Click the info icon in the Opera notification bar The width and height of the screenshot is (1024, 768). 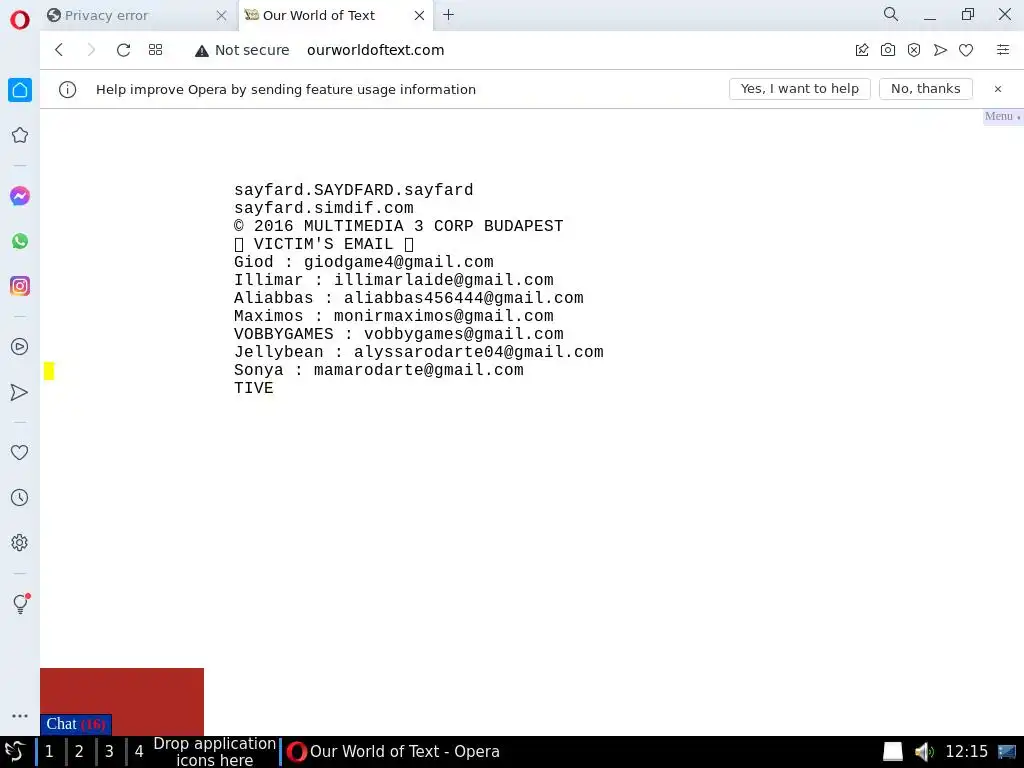click(x=67, y=89)
